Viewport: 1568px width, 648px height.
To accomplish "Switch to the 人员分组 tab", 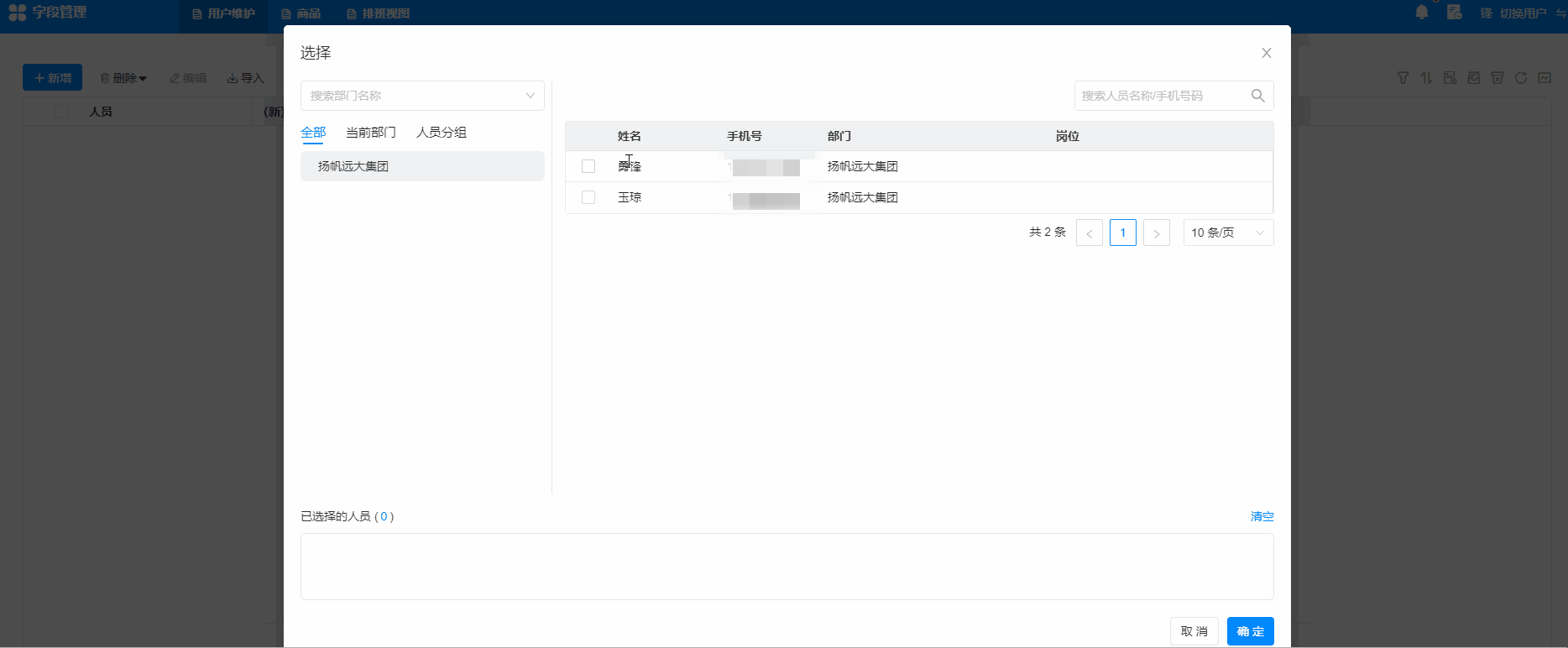I will (442, 133).
